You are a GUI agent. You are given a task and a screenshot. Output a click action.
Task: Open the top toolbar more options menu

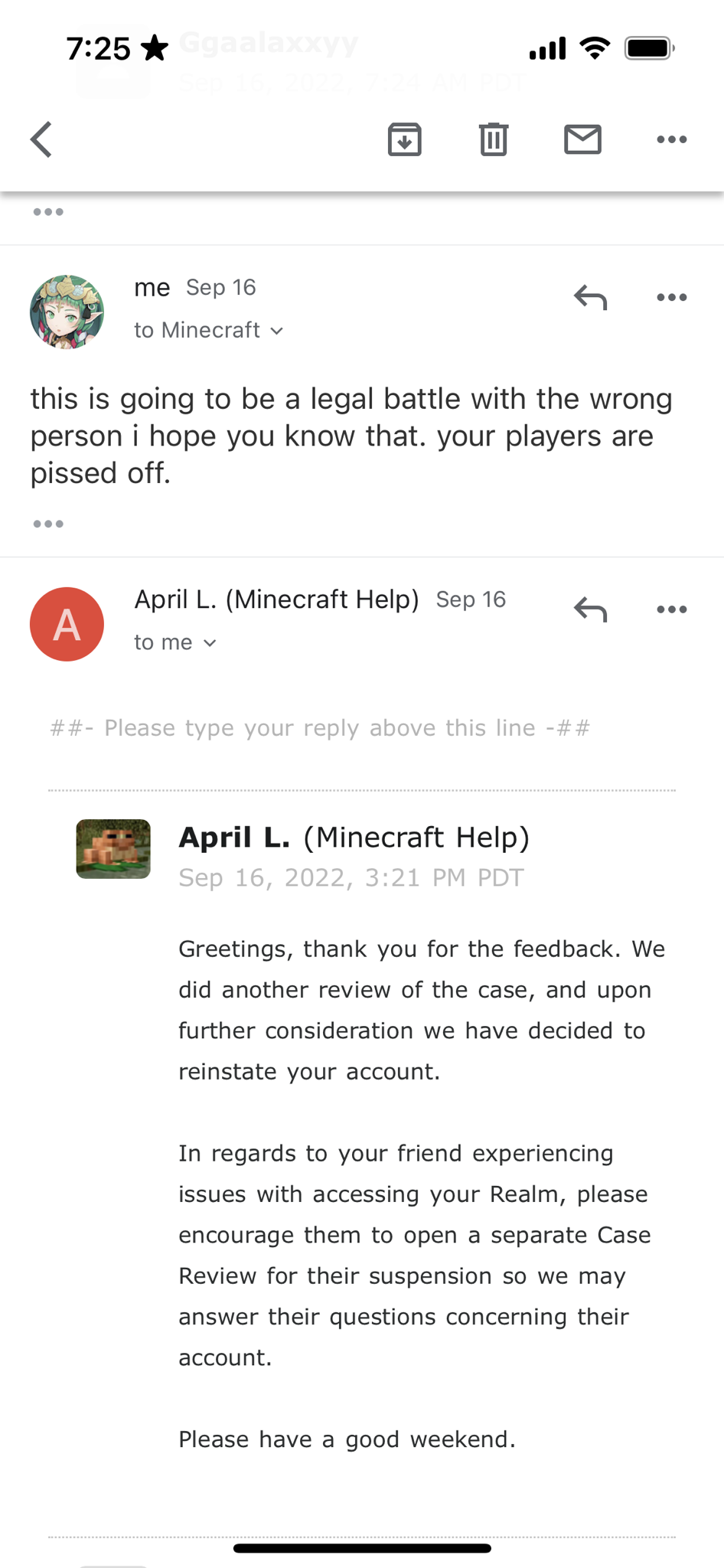point(671,139)
